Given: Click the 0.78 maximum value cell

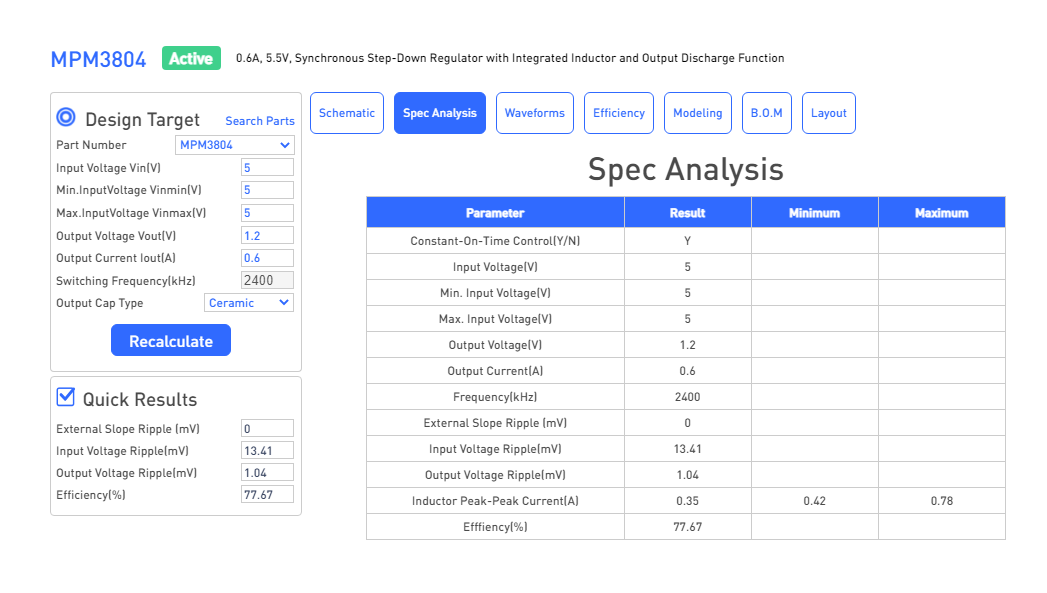Looking at the screenshot, I should tap(941, 501).
